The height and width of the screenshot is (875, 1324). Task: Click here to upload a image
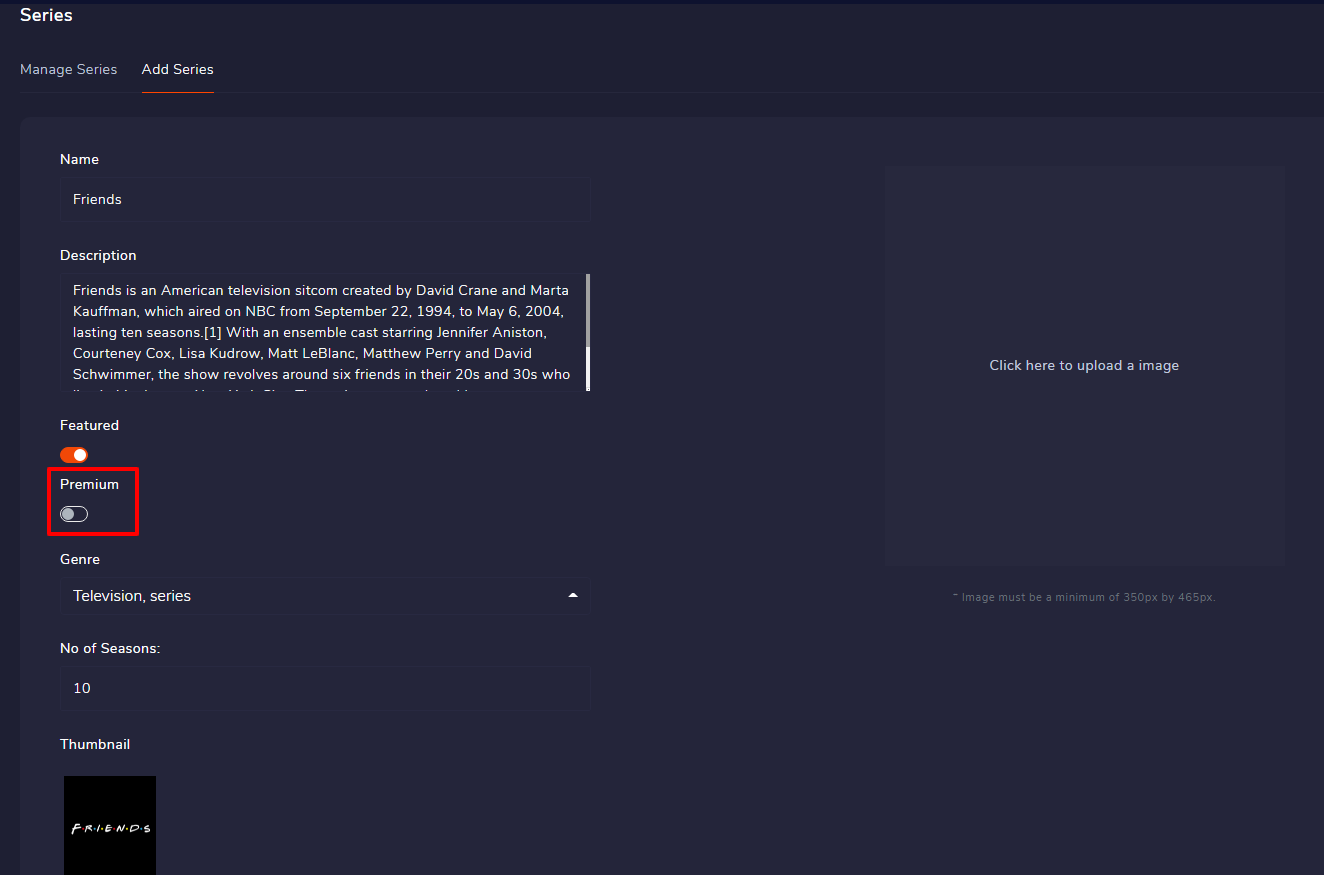1084,365
